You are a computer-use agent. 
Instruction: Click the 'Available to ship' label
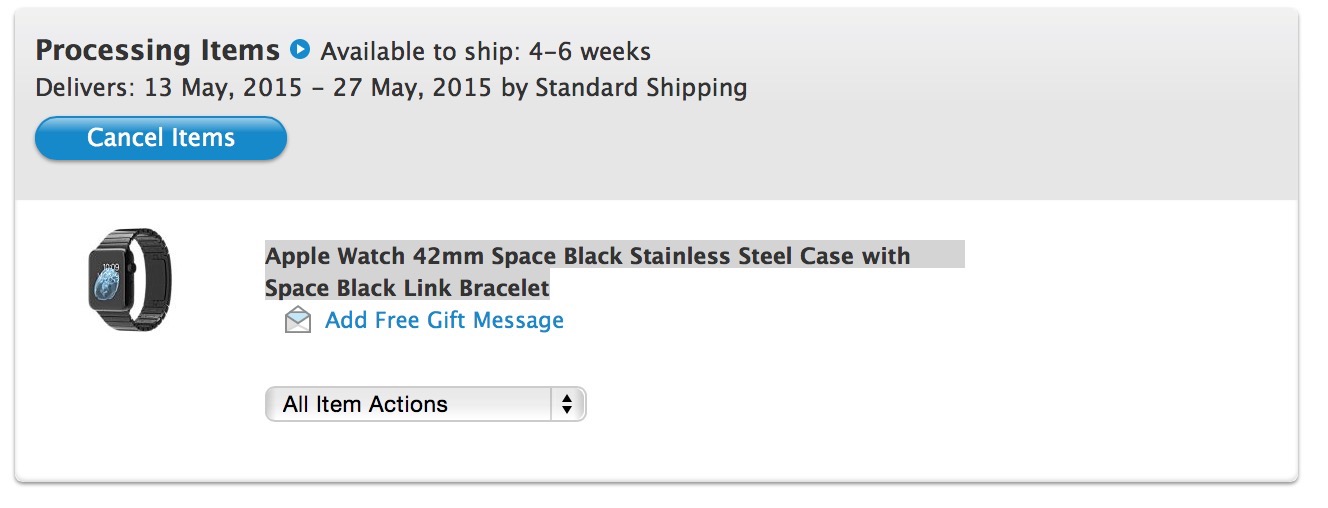pos(421,51)
